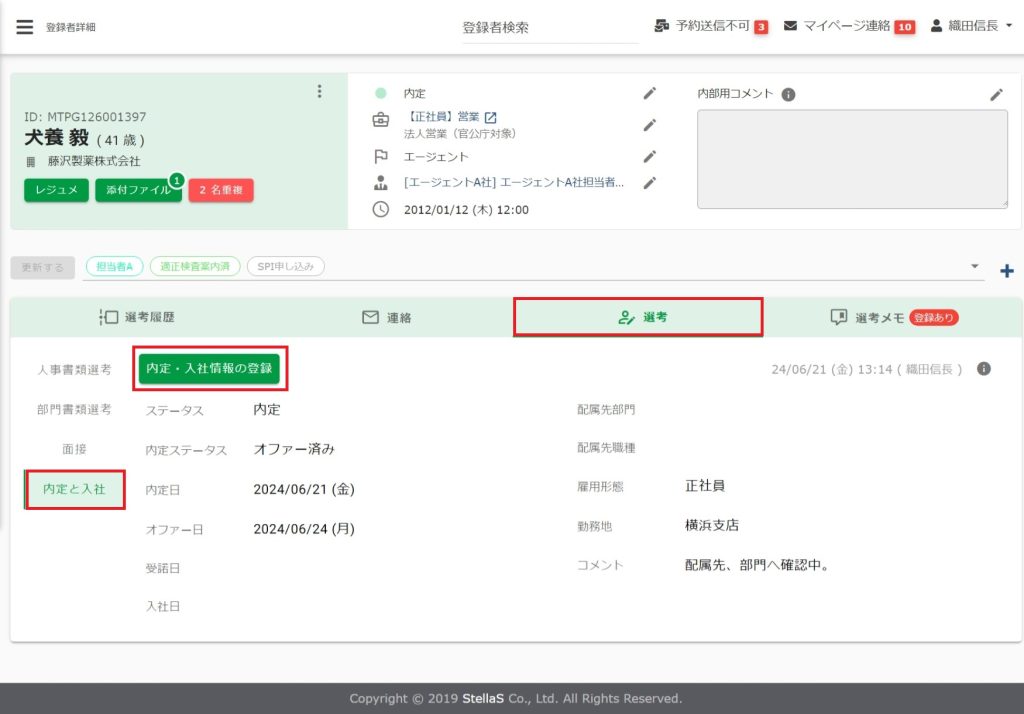This screenshot has height=714, width=1024.
Task: Follow the [エージェントA社] agent link
Action: coord(514,182)
